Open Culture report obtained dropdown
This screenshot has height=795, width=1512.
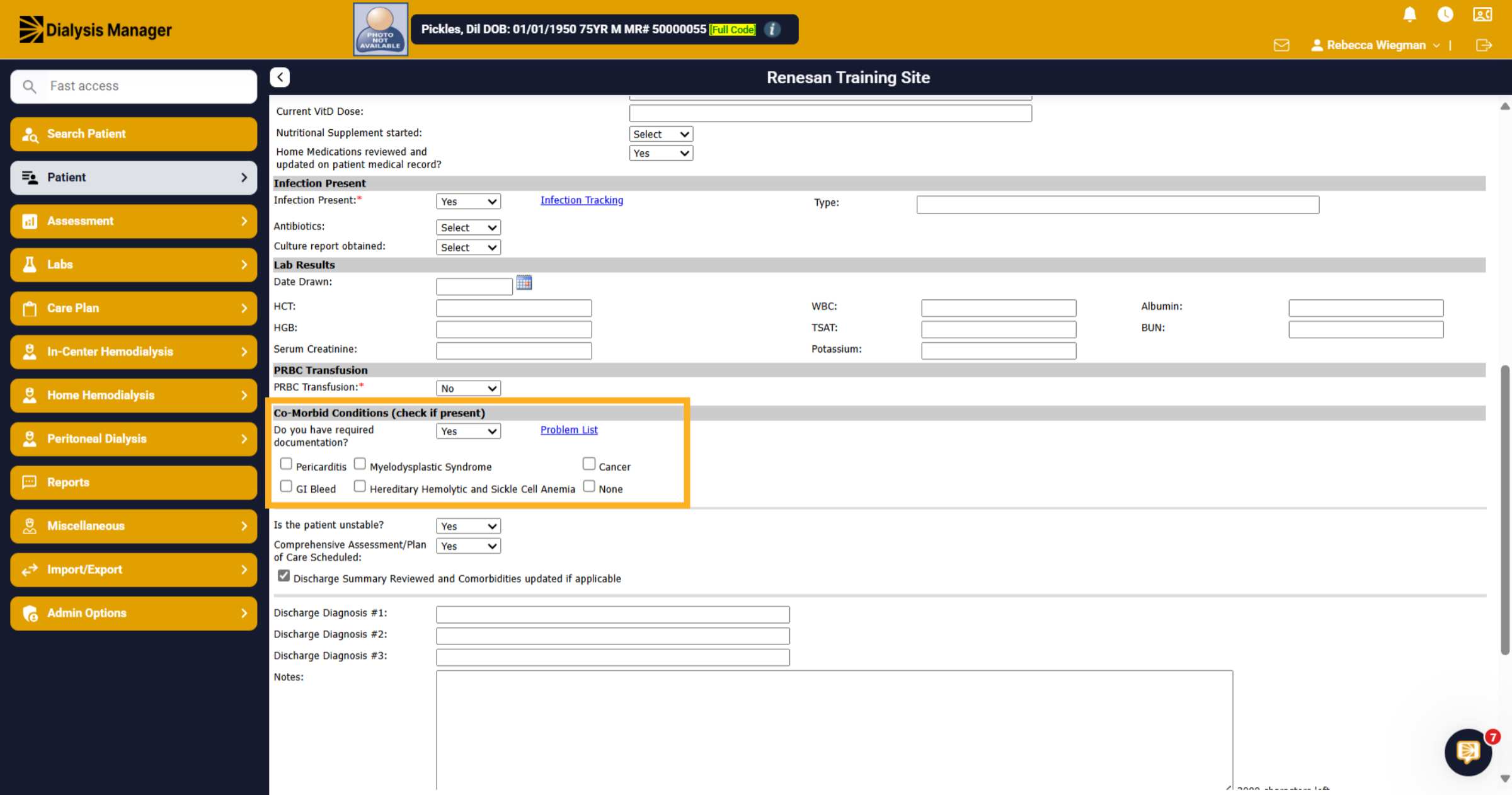point(468,248)
